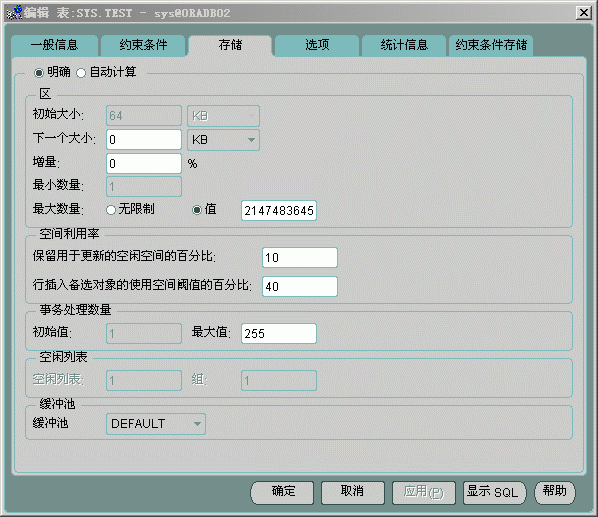
Task: Click the maximum value field 2147483645
Action: pyautogui.click(x=279, y=210)
